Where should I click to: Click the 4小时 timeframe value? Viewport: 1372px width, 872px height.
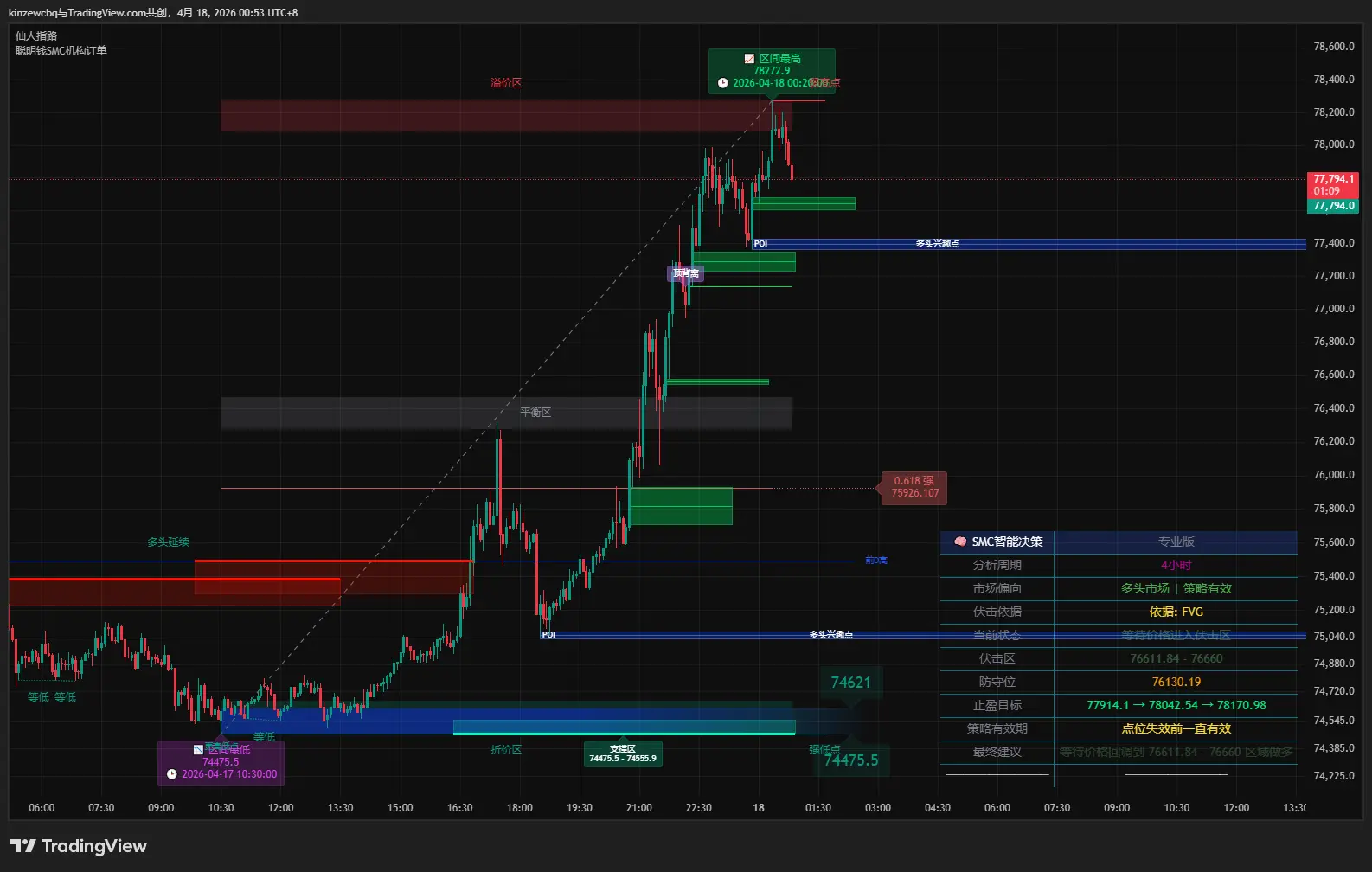tap(1176, 565)
